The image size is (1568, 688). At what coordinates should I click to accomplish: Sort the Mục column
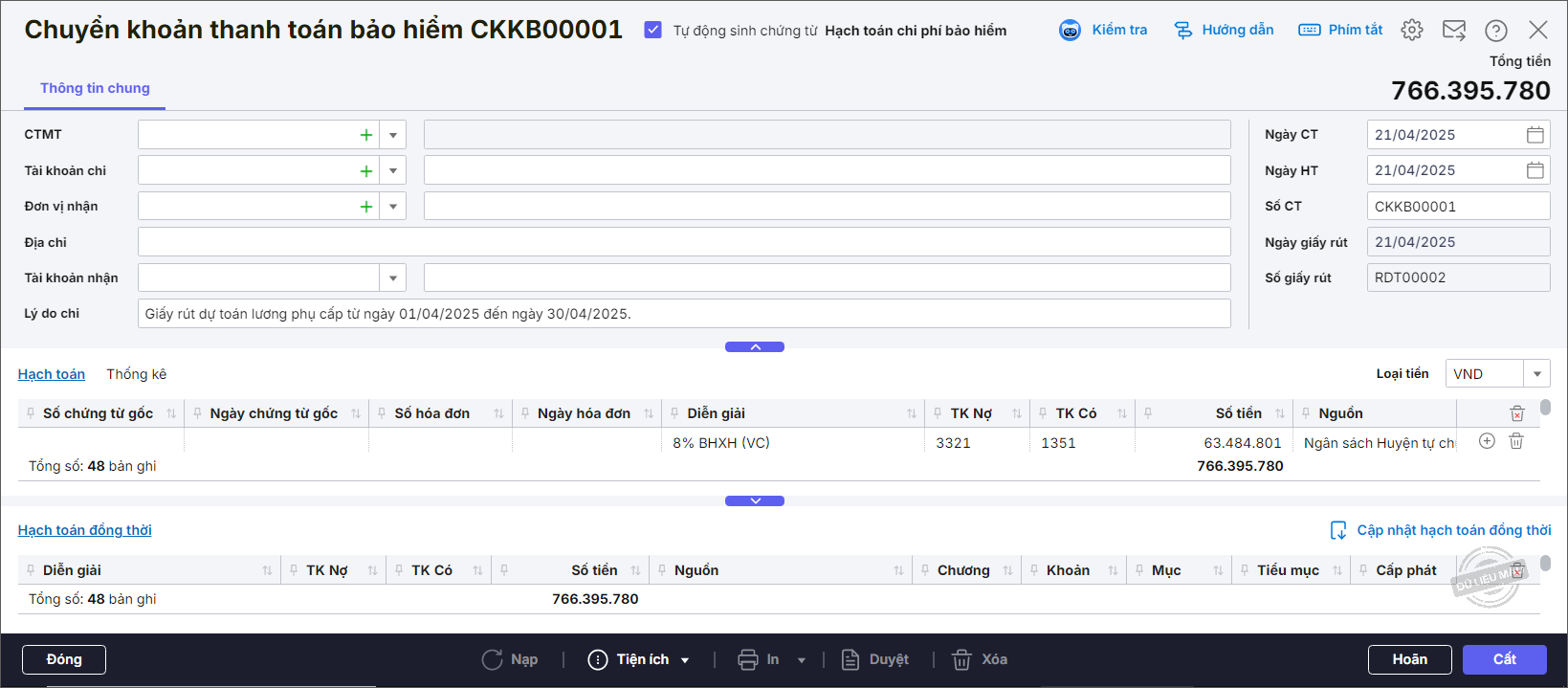[x=1218, y=570]
